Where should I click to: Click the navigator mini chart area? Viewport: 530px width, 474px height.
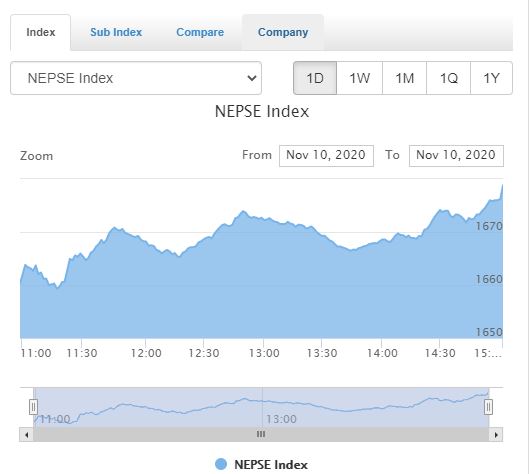261,407
